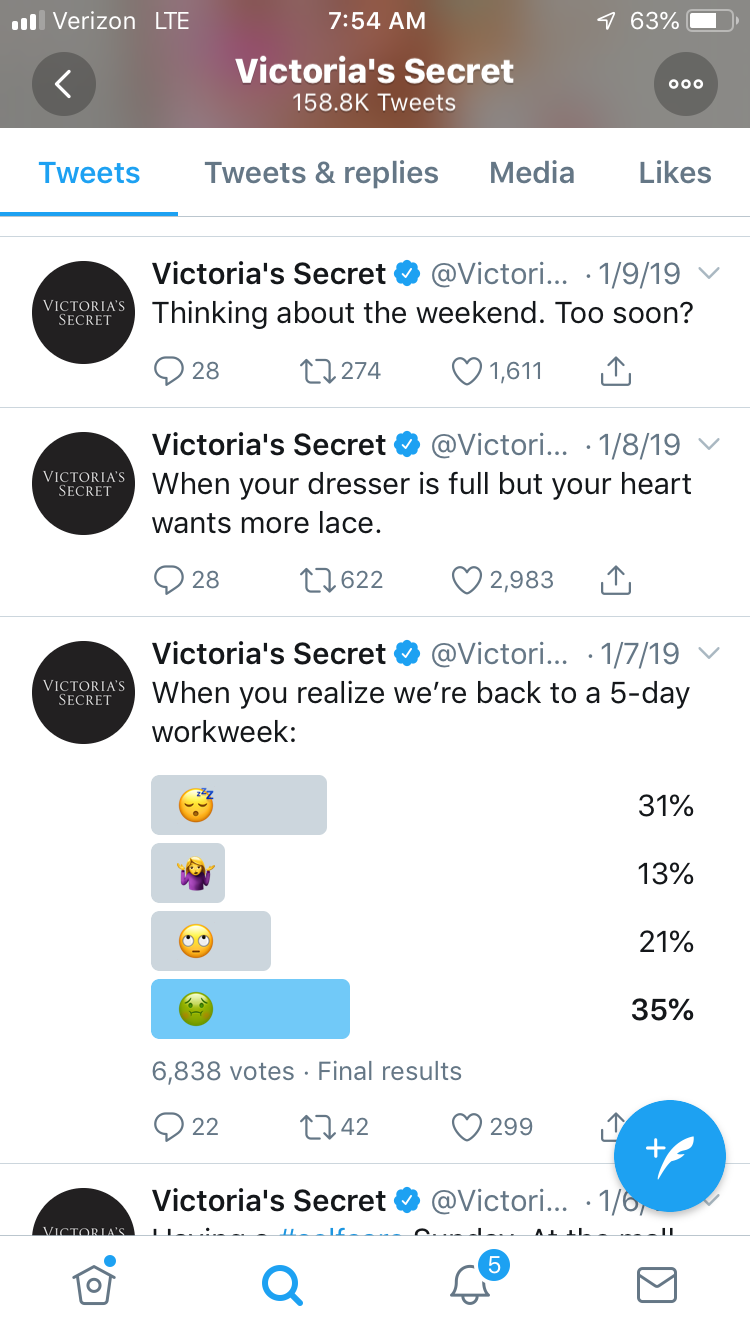Viewport: 750px width, 1334px height.
Task: Like the 5-day workweek poll tweet
Action: (467, 1127)
